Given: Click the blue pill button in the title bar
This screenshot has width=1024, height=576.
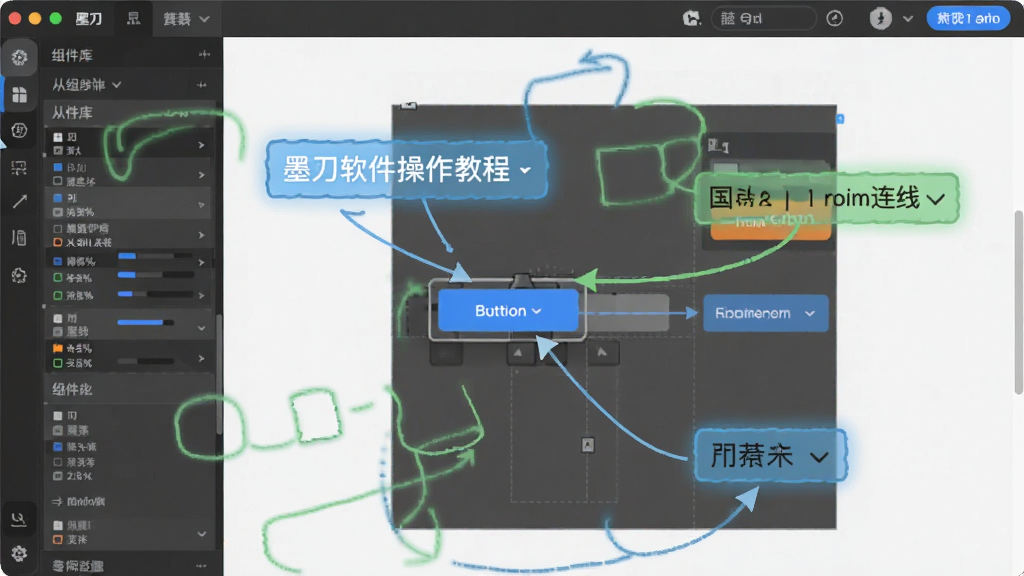Looking at the screenshot, I should click(x=968, y=18).
